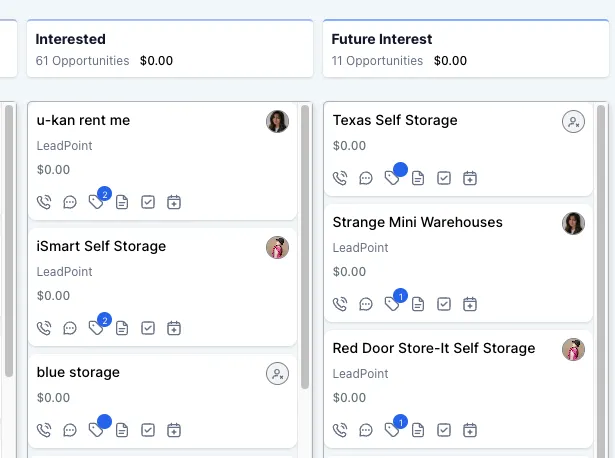The width and height of the screenshot is (615, 458).
Task: Click the task checkmark icon on Strange Mini Warehouses card
Action: click(x=444, y=304)
